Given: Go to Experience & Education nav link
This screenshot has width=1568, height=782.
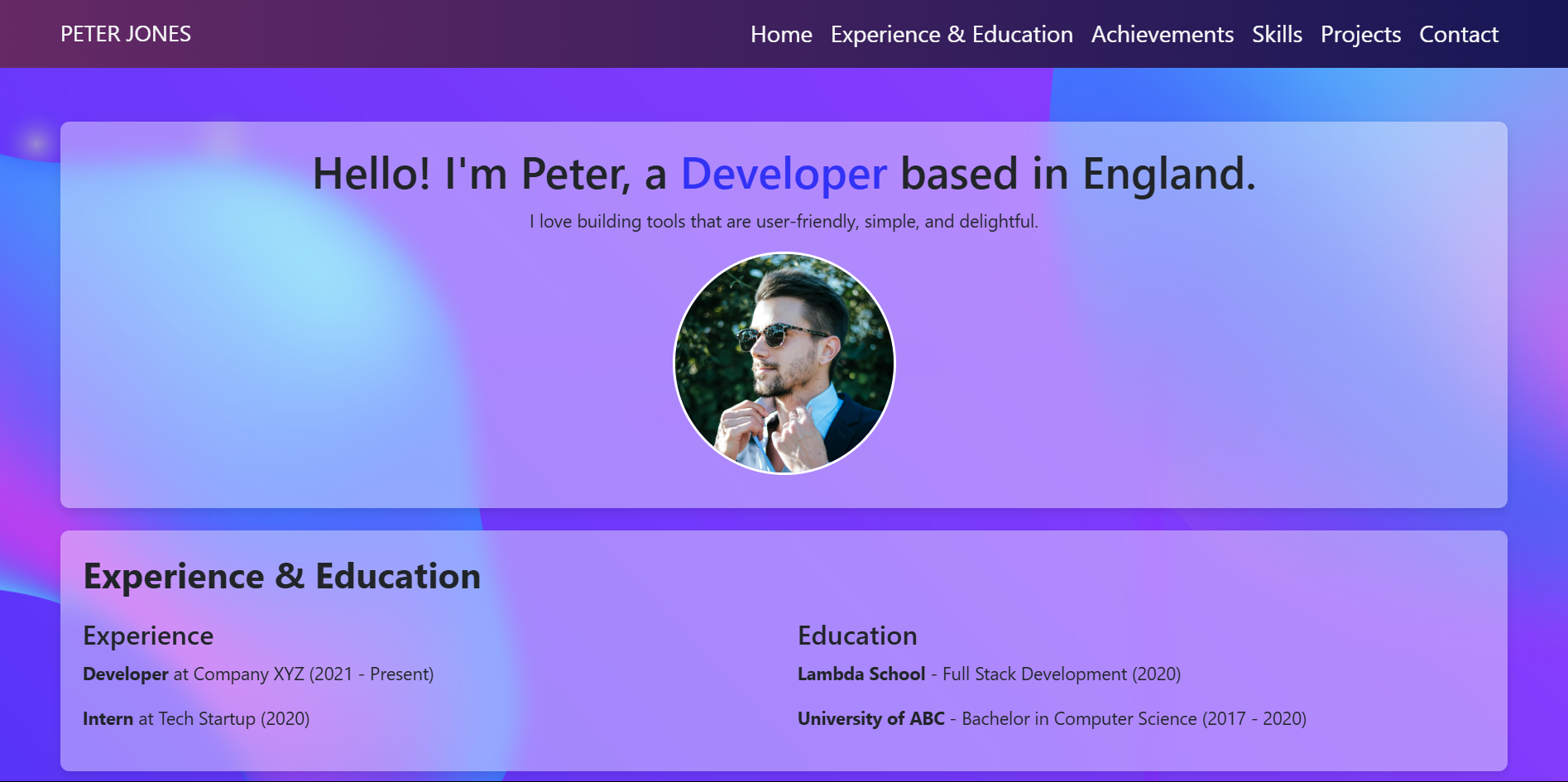Looking at the screenshot, I should point(952,34).
